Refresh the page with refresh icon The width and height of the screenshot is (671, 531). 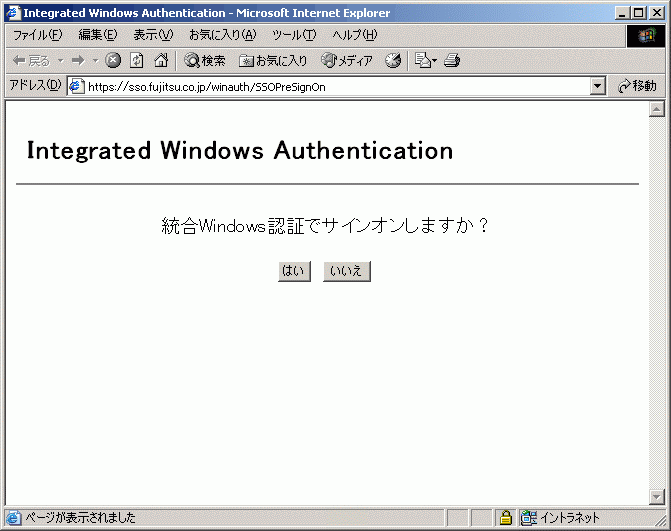tap(137, 60)
